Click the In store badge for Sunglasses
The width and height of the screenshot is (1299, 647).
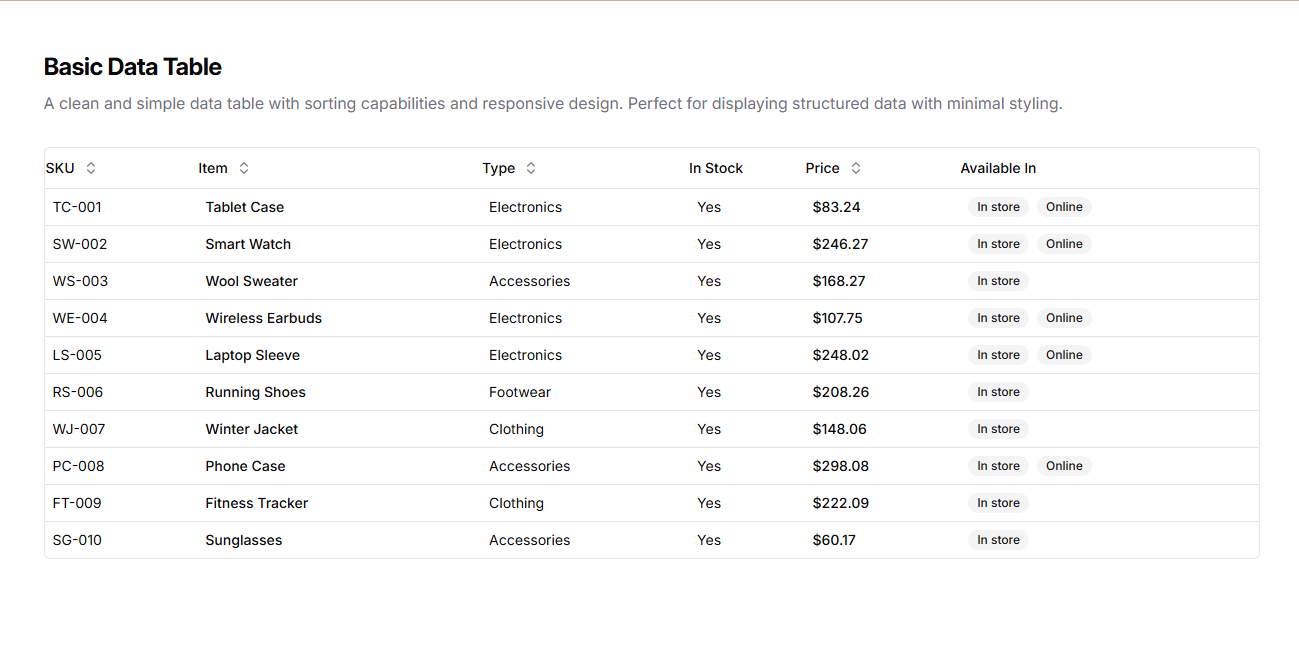tap(998, 540)
